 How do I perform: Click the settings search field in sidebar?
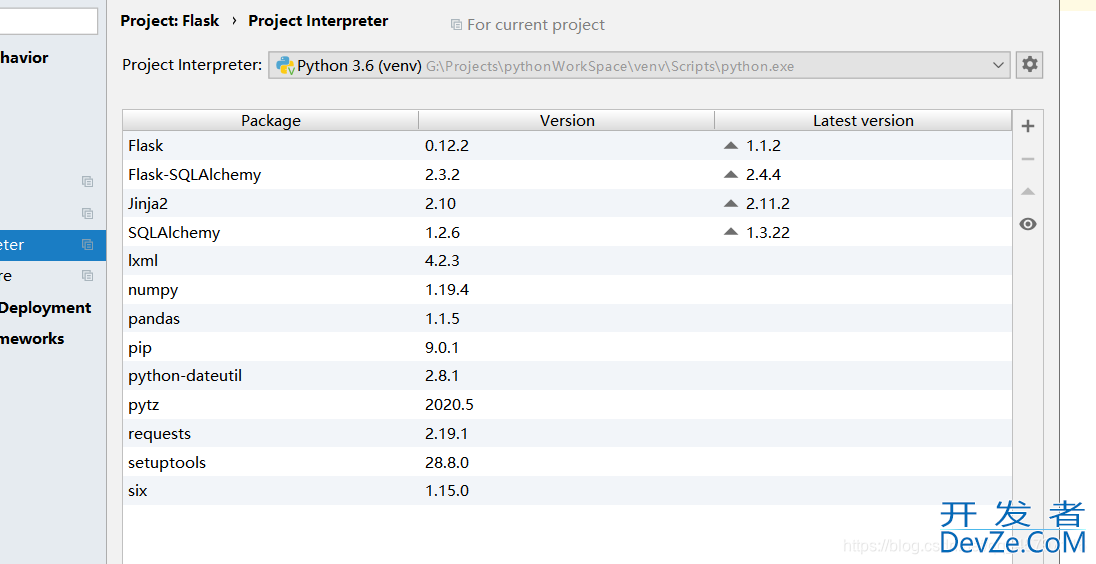[48, 21]
